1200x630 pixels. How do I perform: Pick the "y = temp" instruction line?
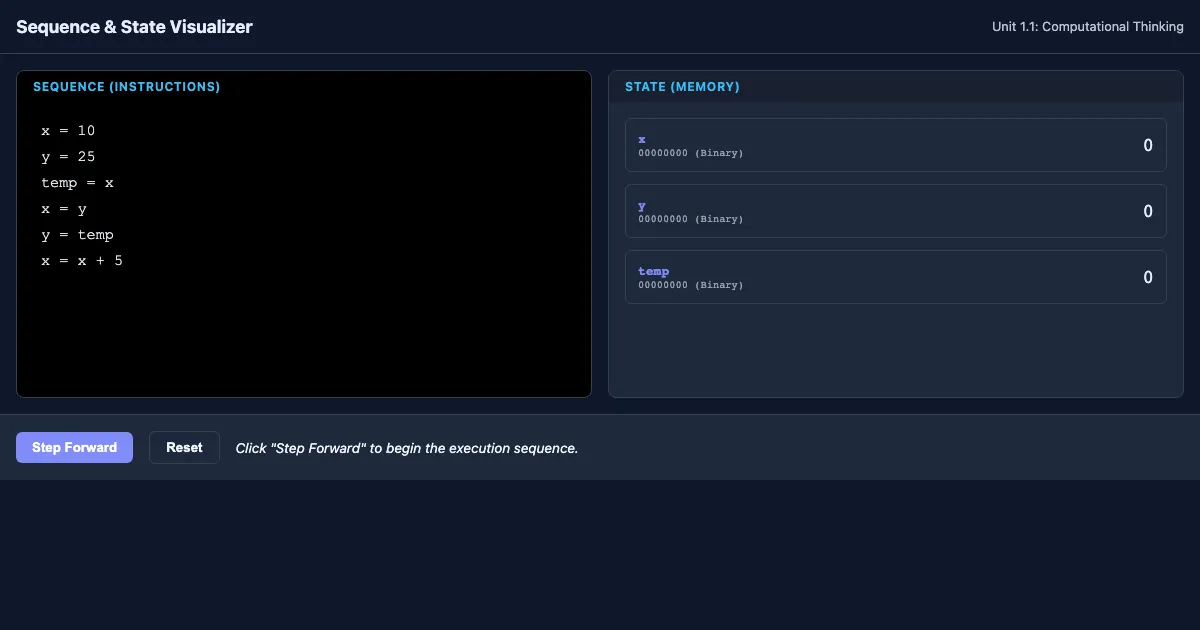(78, 235)
